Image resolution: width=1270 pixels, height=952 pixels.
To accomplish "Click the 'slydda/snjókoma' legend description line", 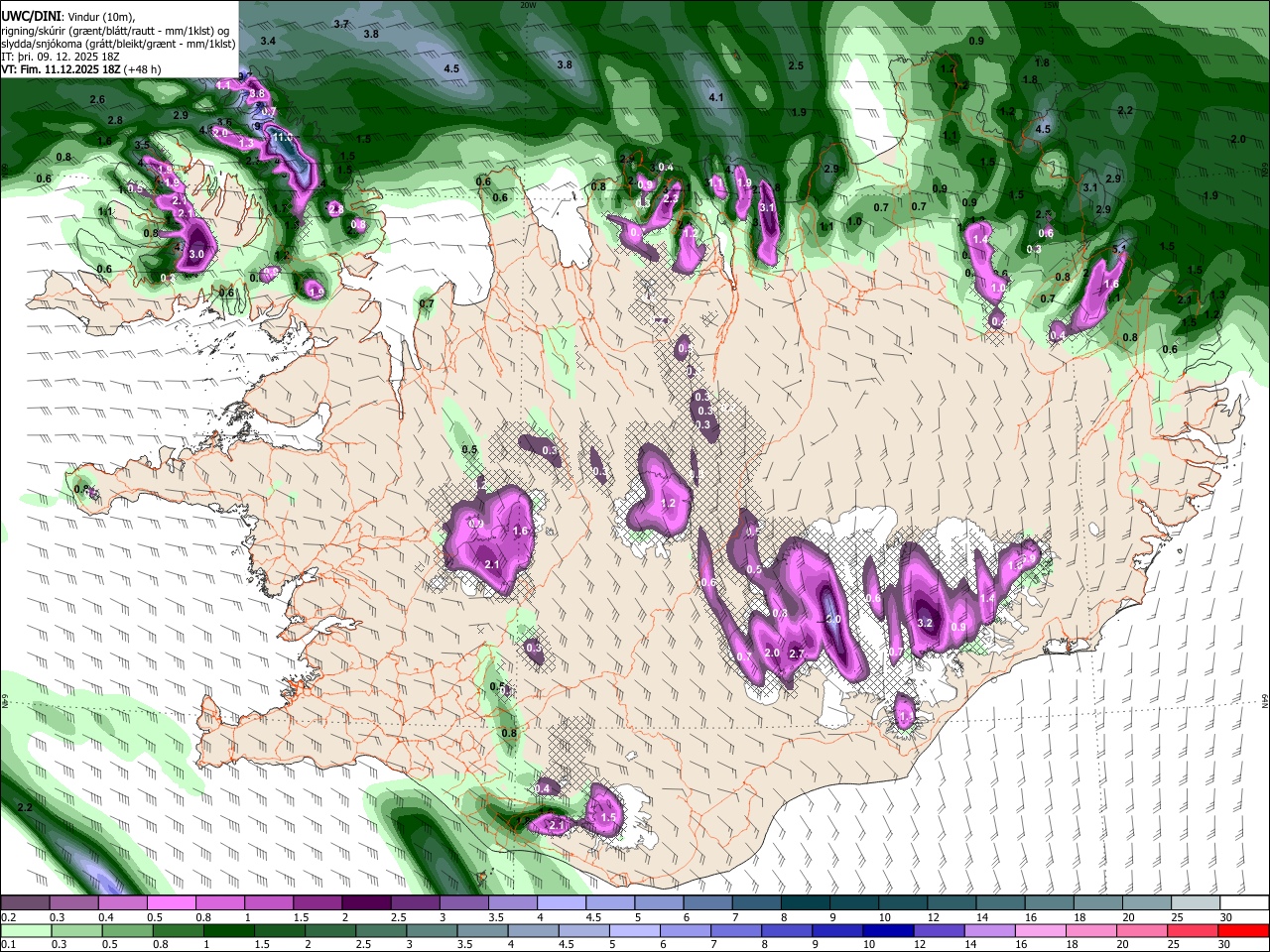I will pyautogui.click(x=118, y=44).
